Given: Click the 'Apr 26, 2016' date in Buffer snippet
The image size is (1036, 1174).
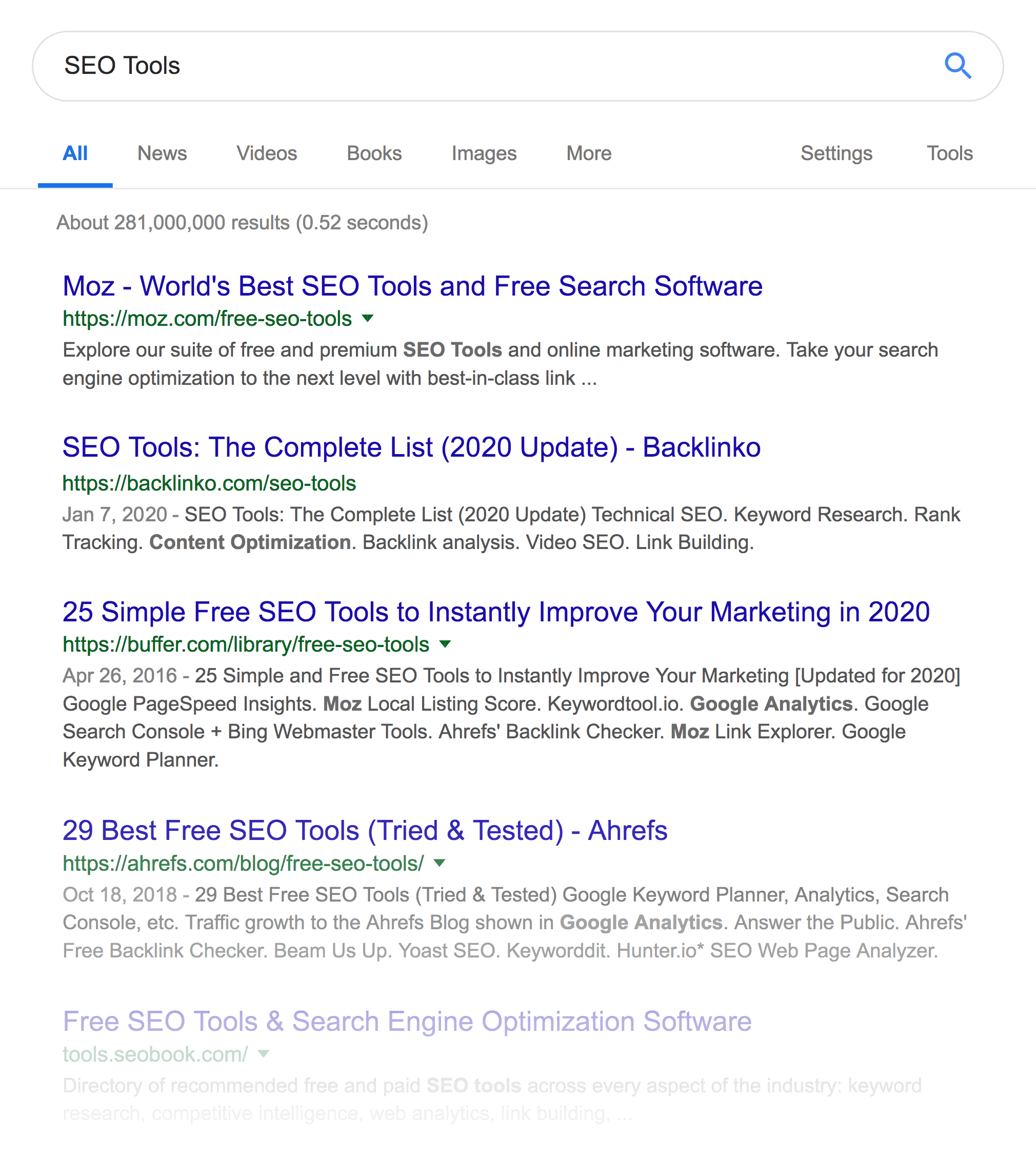Looking at the screenshot, I should pos(119,676).
